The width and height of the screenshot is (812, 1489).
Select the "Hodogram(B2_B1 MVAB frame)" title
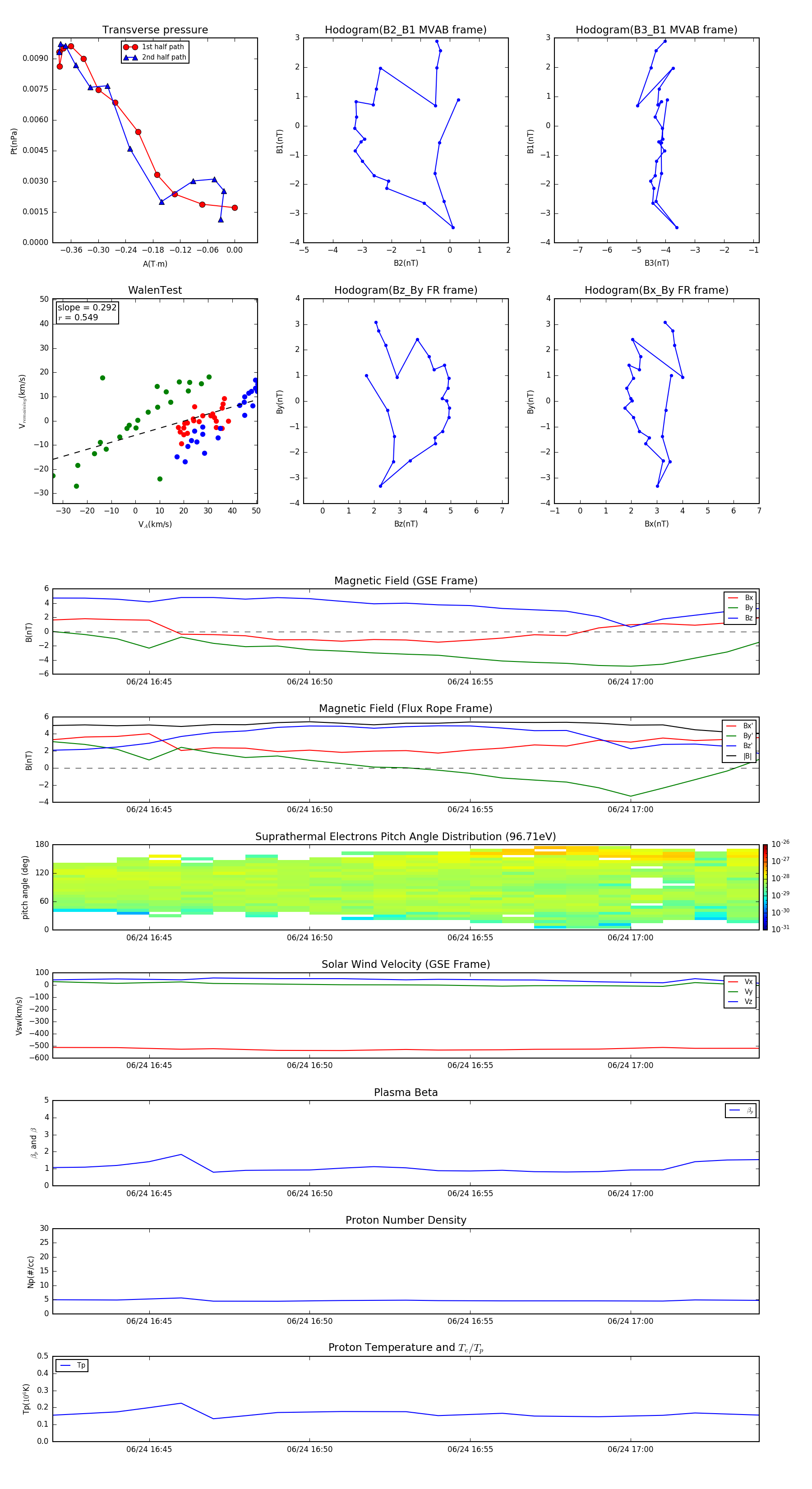click(x=406, y=30)
